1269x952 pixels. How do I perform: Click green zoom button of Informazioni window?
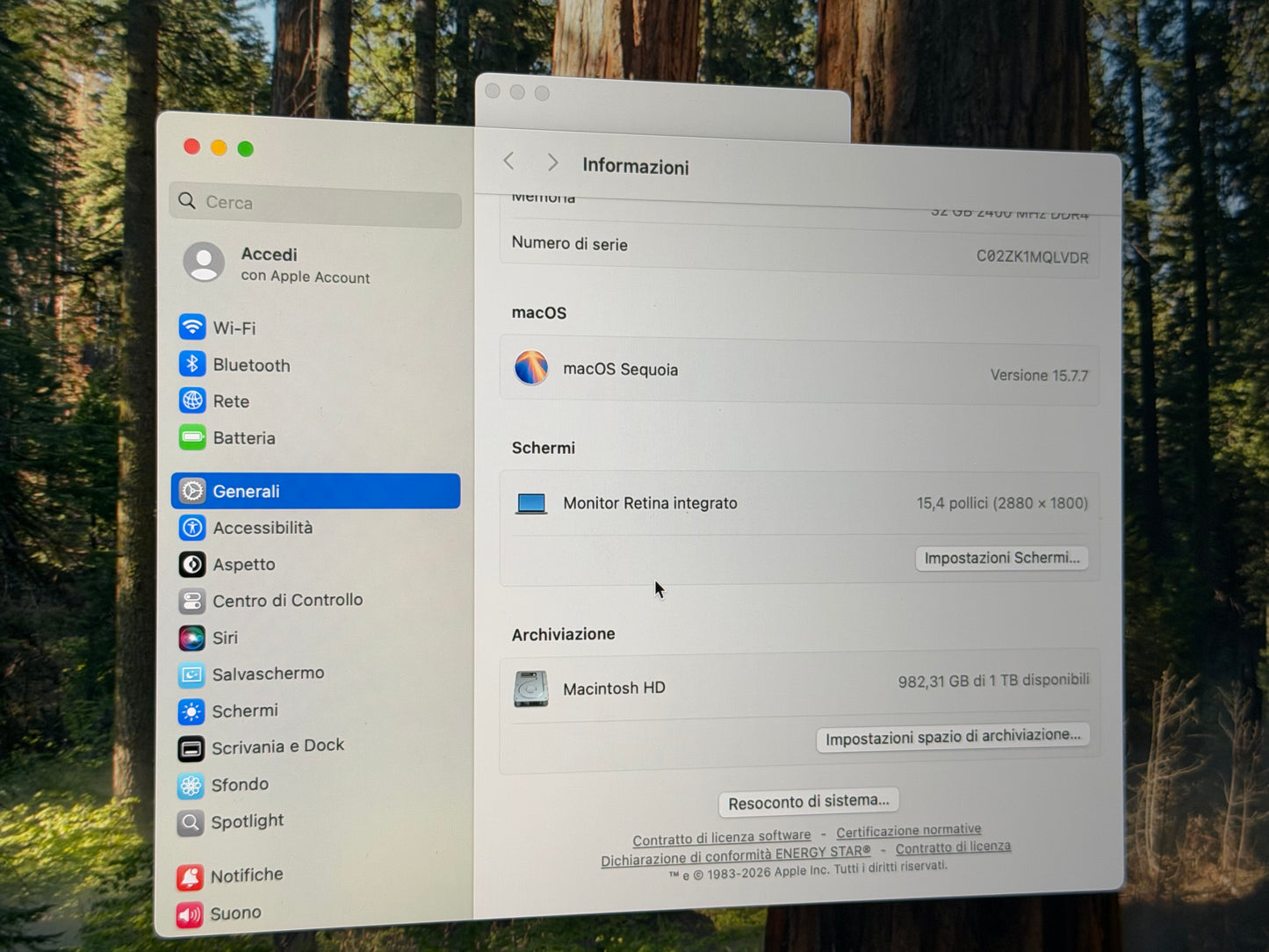(246, 149)
